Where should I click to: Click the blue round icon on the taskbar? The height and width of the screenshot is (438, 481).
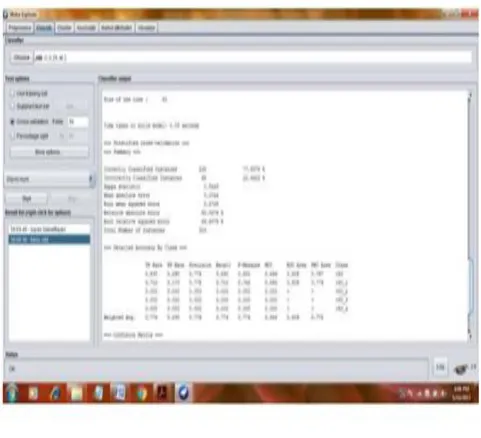[x=184, y=393]
